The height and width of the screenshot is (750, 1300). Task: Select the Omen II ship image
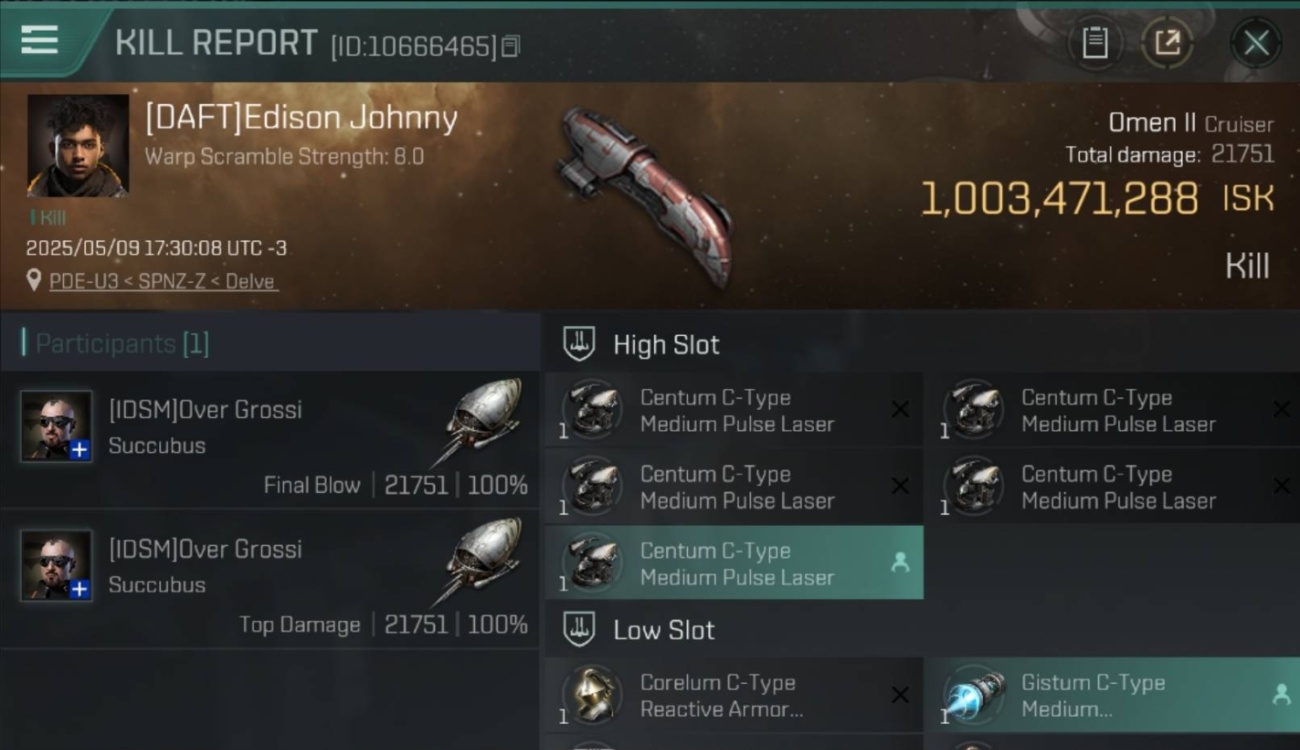coord(645,195)
